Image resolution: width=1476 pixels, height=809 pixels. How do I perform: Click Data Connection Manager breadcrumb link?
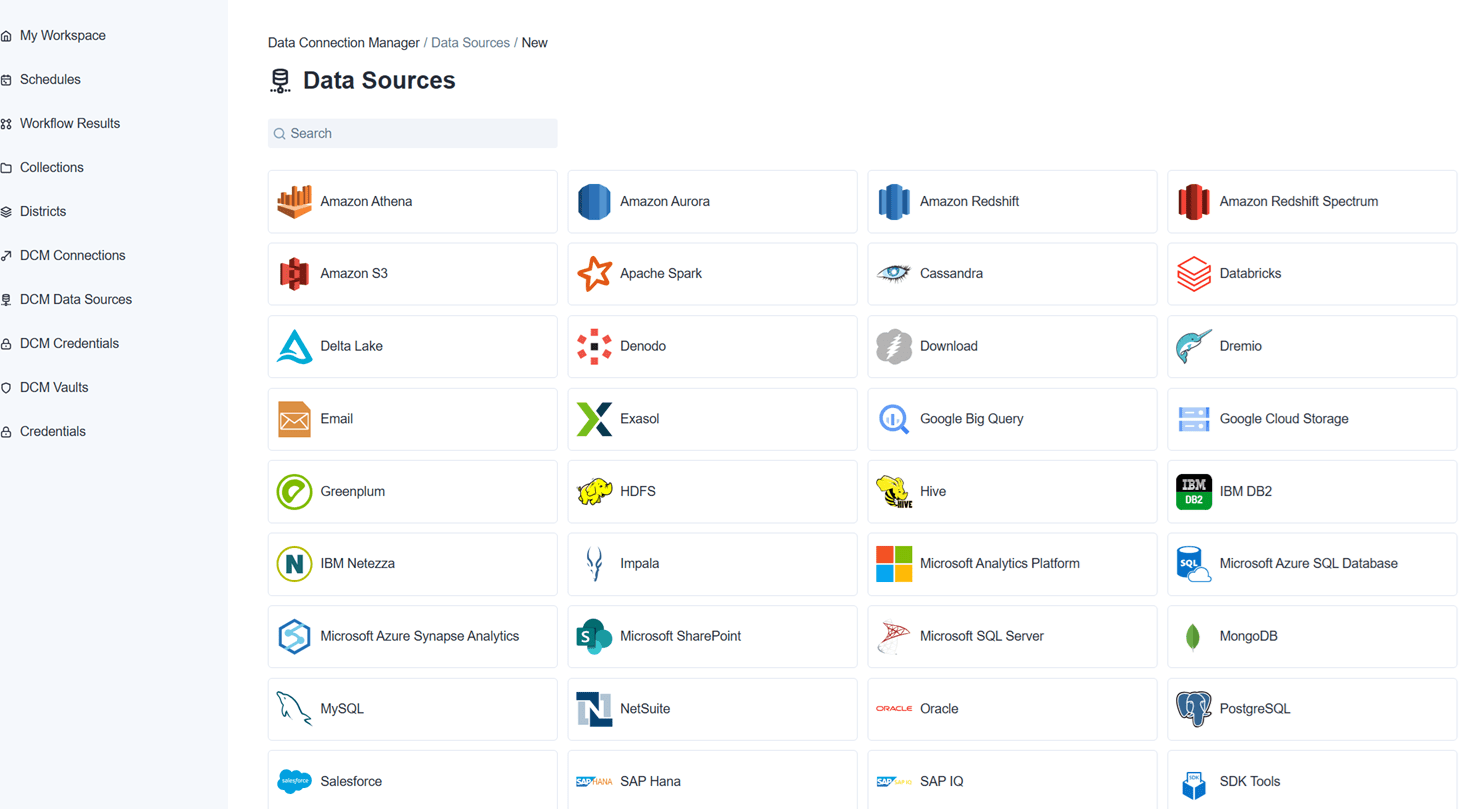[x=344, y=43]
